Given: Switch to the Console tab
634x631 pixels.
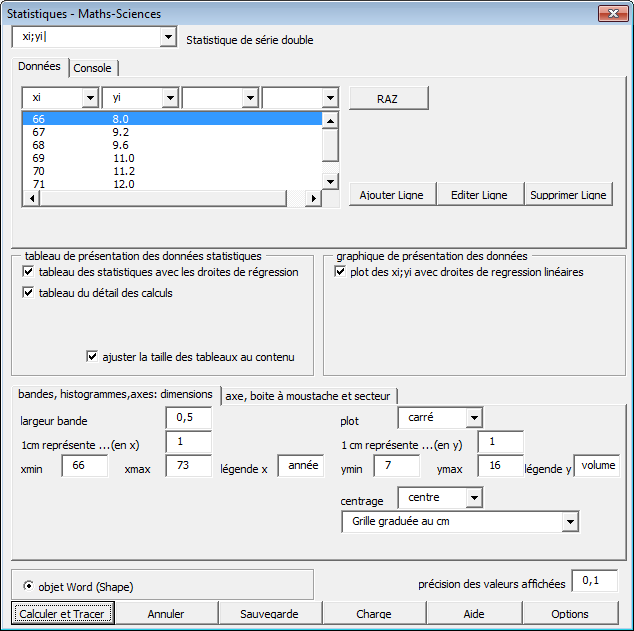Looking at the screenshot, I should [93, 68].
